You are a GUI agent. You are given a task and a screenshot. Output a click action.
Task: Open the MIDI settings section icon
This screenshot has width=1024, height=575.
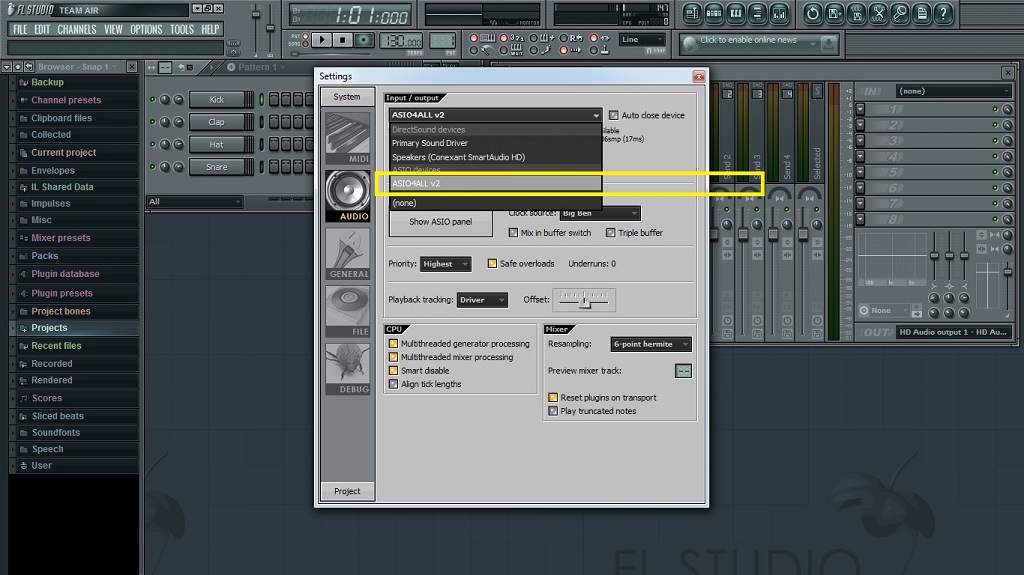tap(348, 138)
